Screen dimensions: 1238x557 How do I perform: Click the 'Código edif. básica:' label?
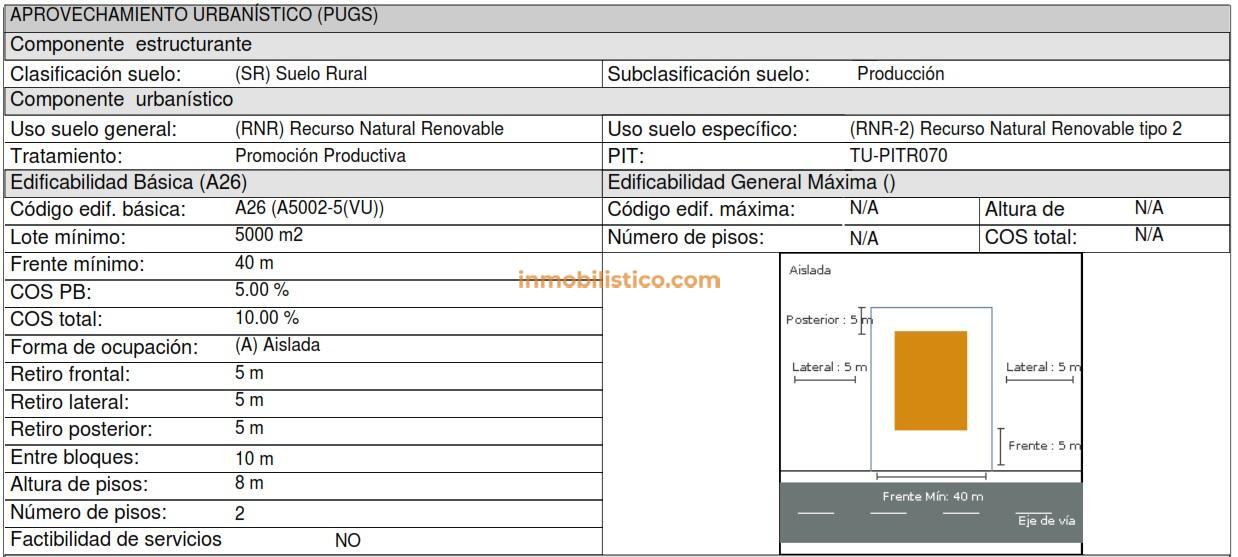(98, 210)
